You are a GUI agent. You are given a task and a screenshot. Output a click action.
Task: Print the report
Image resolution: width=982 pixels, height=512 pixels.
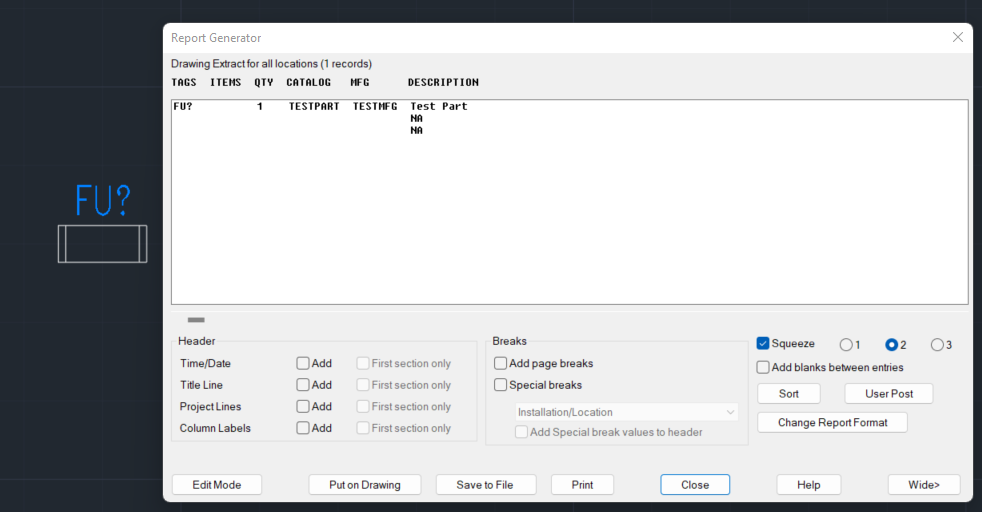(582, 484)
